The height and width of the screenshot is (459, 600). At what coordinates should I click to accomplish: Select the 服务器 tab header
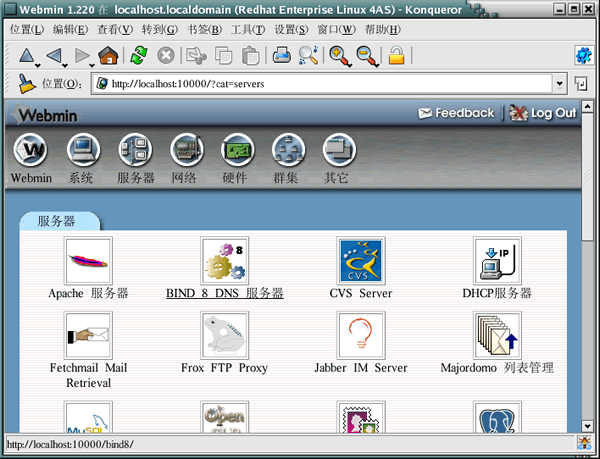[60, 221]
